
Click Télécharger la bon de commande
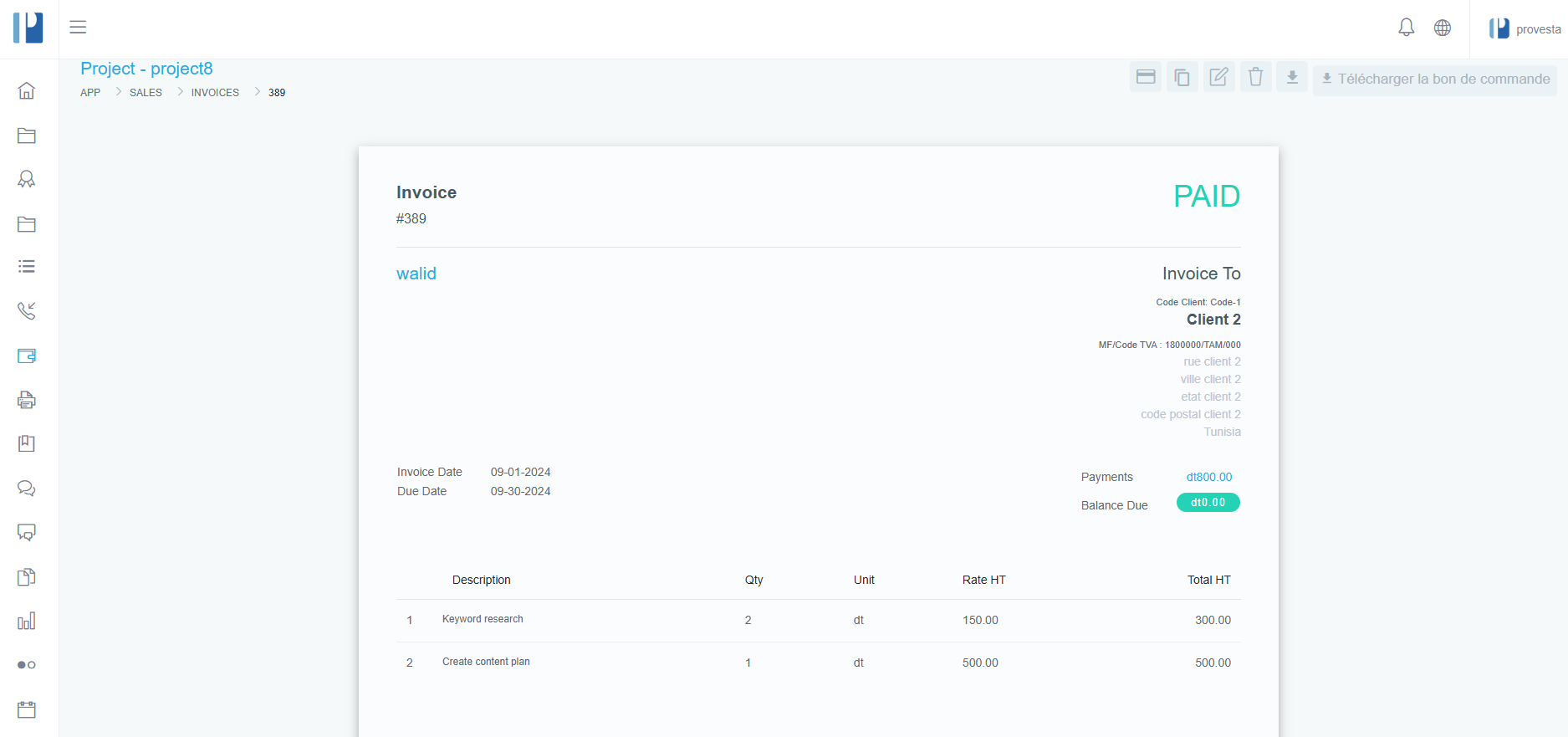[1435, 79]
